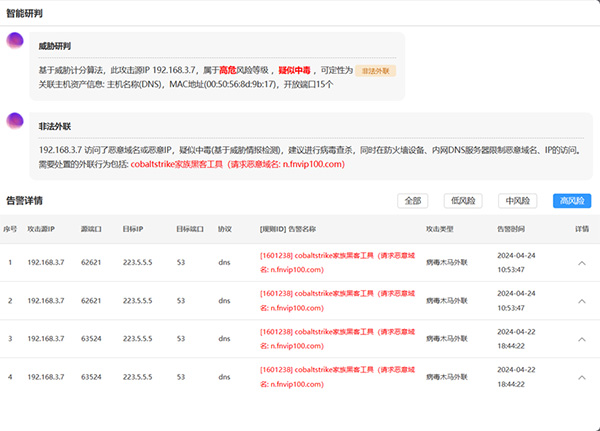Select the 高风险 filter button
The image size is (600, 431).
click(572, 201)
